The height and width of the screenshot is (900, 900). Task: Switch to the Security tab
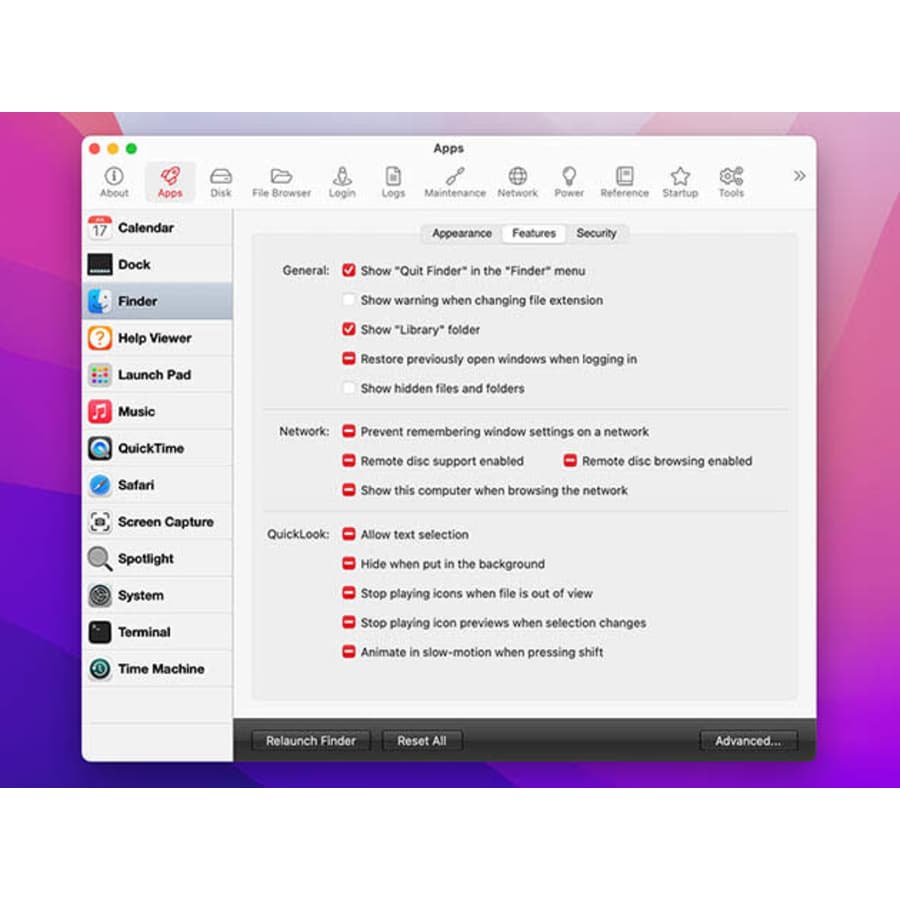click(x=598, y=233)
